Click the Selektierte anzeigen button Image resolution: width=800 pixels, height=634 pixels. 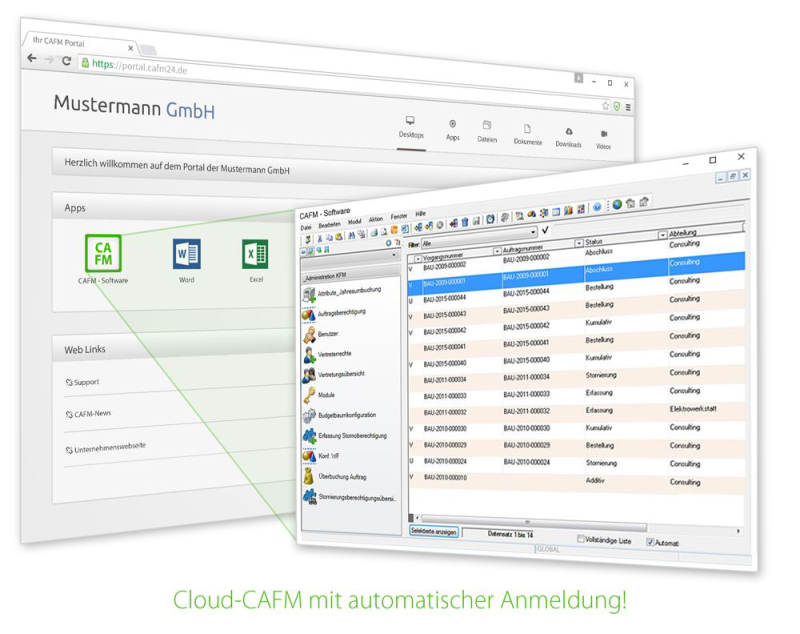click(x=434, y=531)
